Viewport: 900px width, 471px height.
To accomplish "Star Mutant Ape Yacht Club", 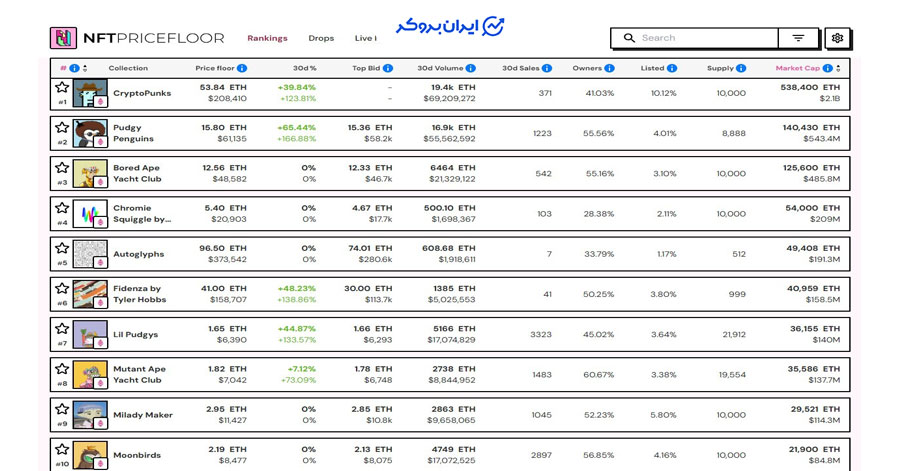I will (62, 368).
